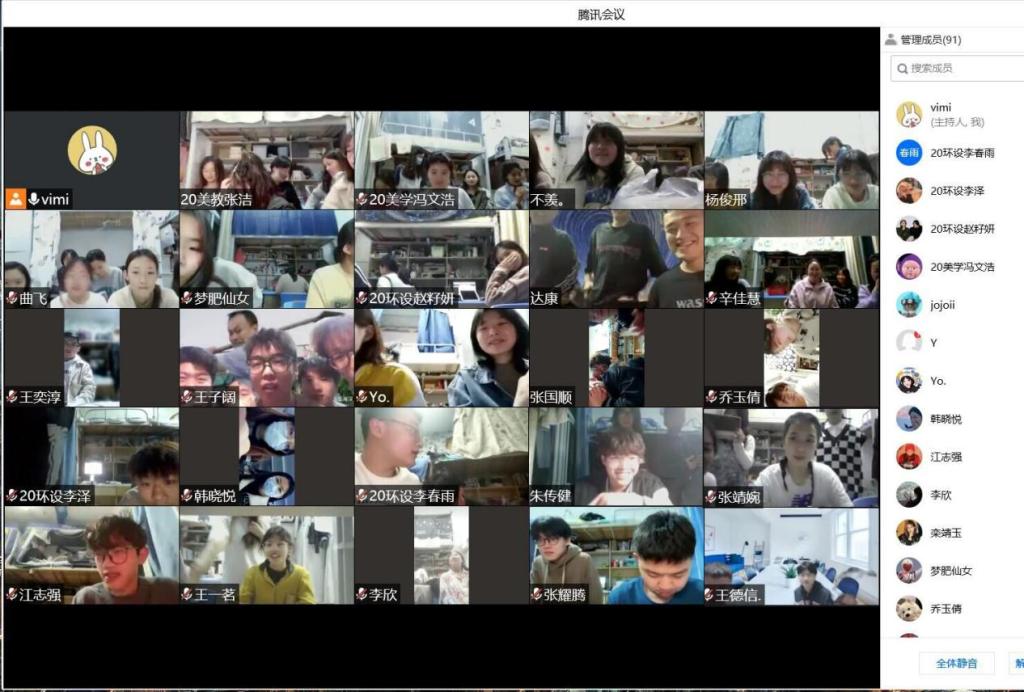The width and height of the screenshot is (1024, 692).
Task: Click the 管理成员(91) panel title
Action: click(930, 40)
